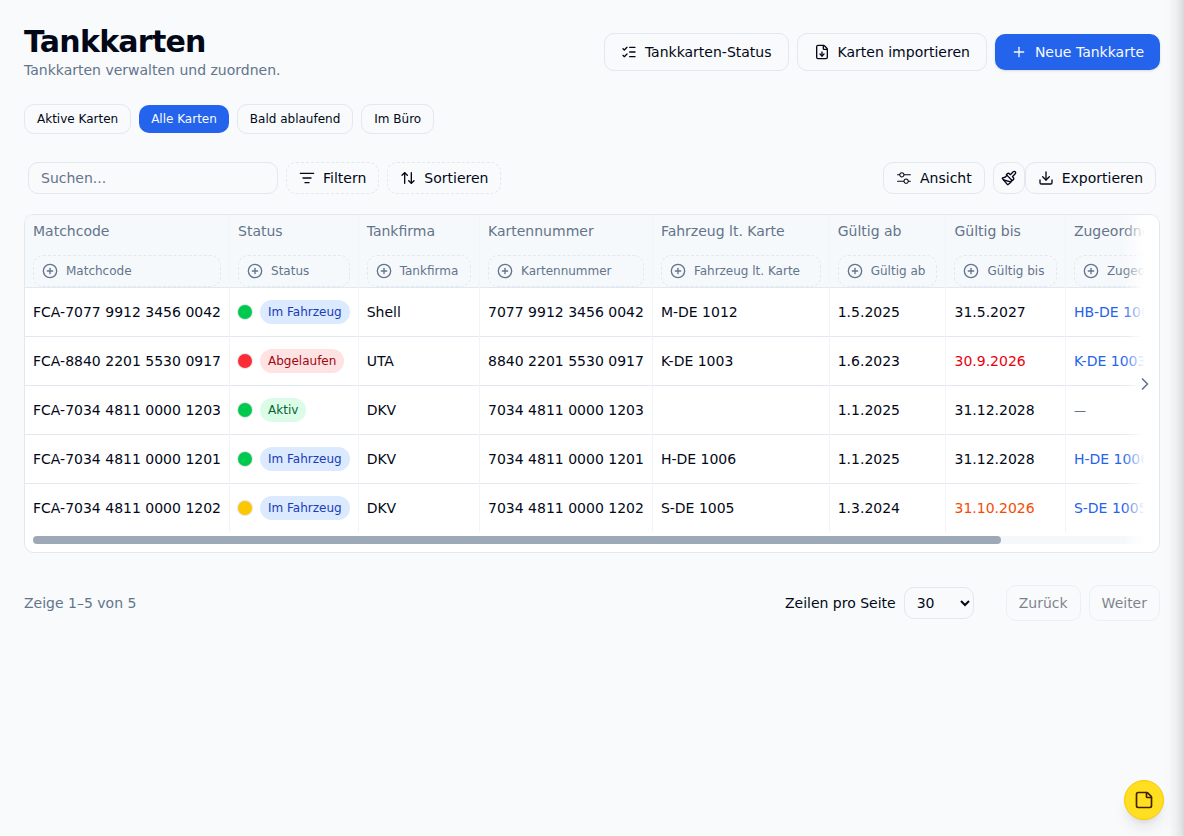The height and width of the screenshot is (836, 1184).
Task: Click the Kartennummer column header
Action: tap(541, 231)
